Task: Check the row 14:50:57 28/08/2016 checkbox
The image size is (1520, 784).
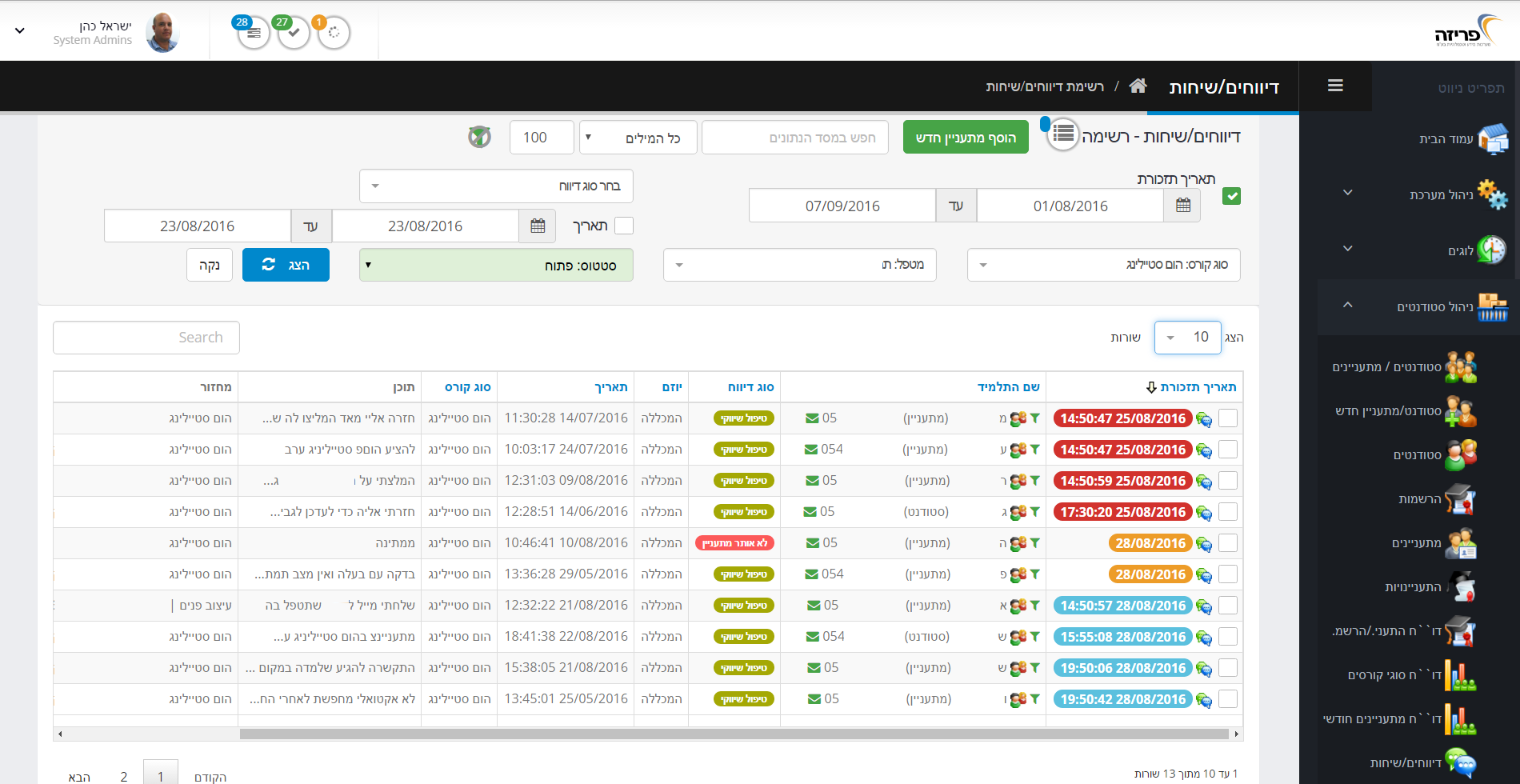Action: [x=1228, y=605]
